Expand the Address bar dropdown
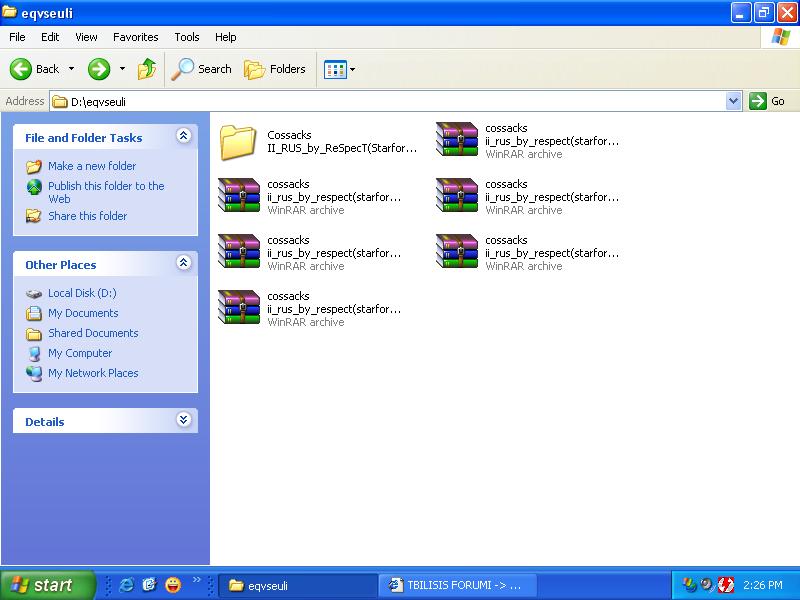This screenshot has width=800, height=600. (x=734, y=101)
